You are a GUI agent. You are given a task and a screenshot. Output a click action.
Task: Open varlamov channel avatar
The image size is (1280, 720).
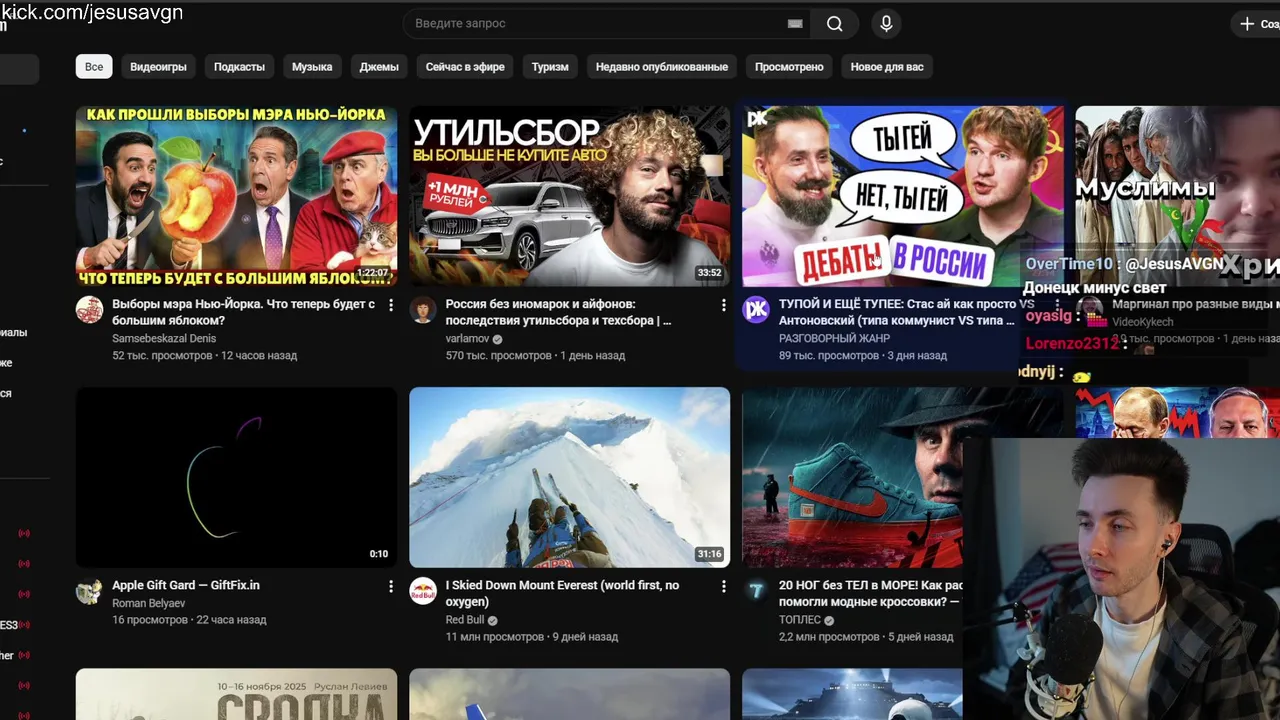coord(423,310)
